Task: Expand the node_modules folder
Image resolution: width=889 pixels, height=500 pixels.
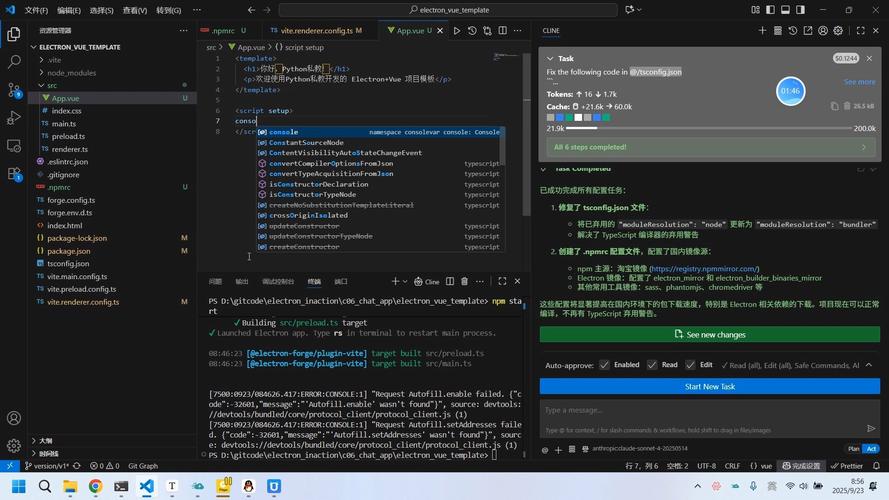Action: [41, 73]
